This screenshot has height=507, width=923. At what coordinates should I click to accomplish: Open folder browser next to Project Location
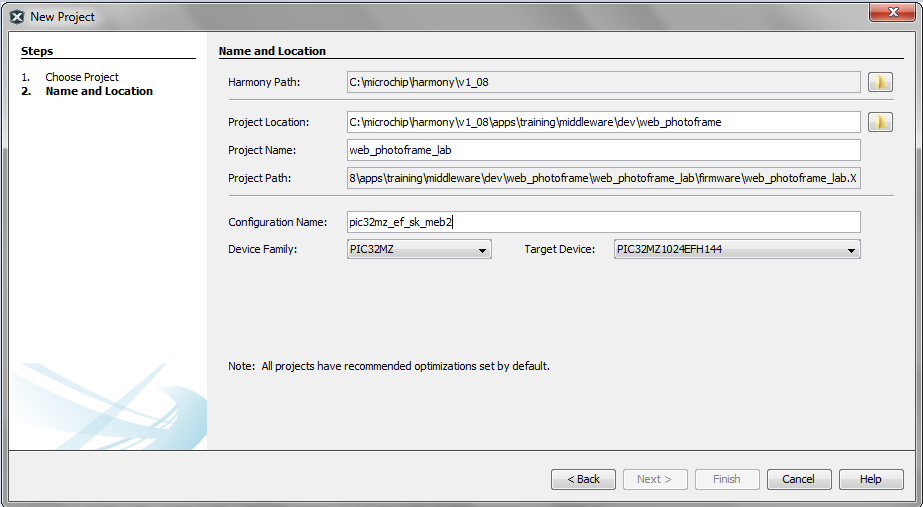[879, 122]
